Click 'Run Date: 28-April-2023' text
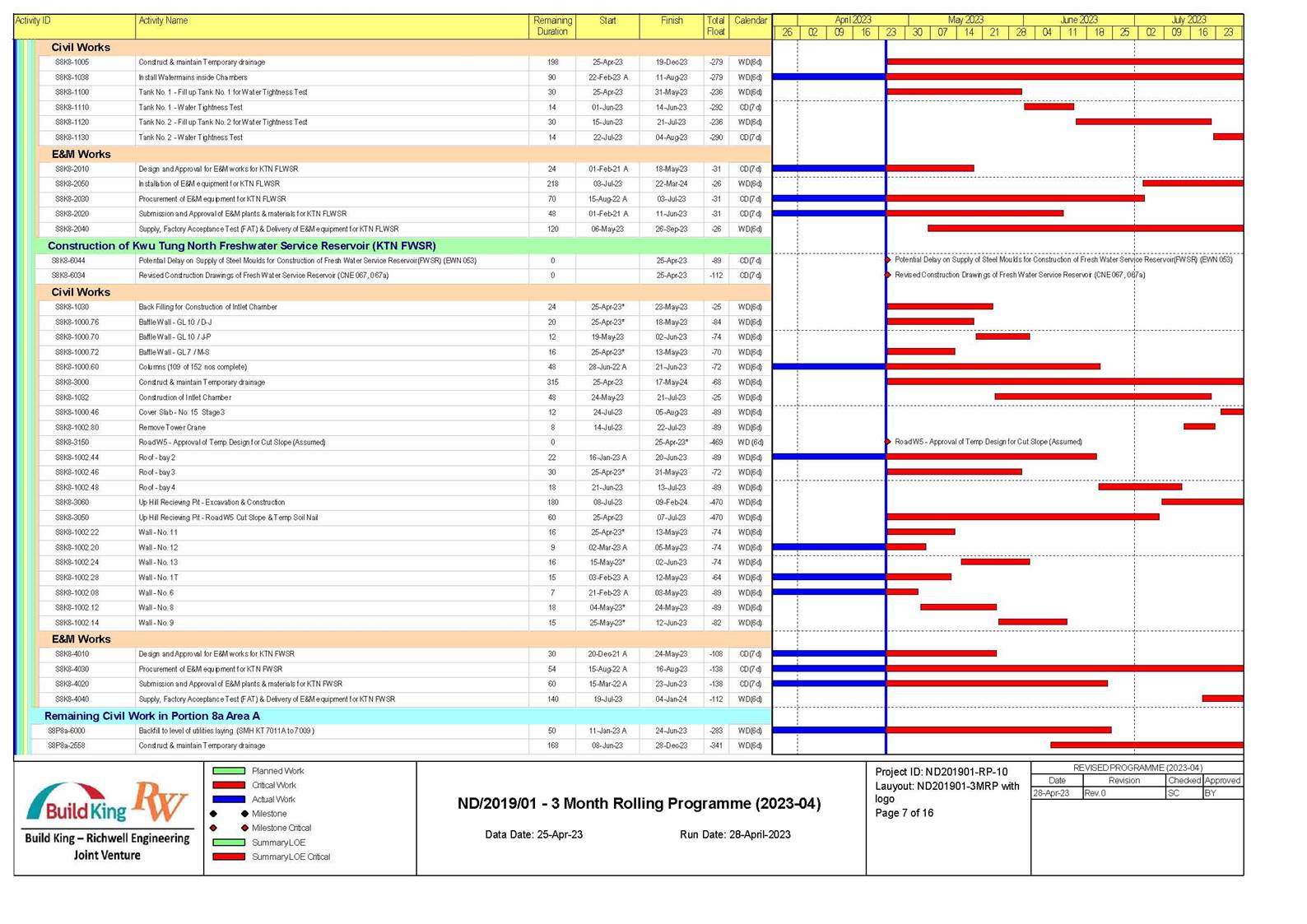The image size is (1307, 924). [x=735, y=834]
